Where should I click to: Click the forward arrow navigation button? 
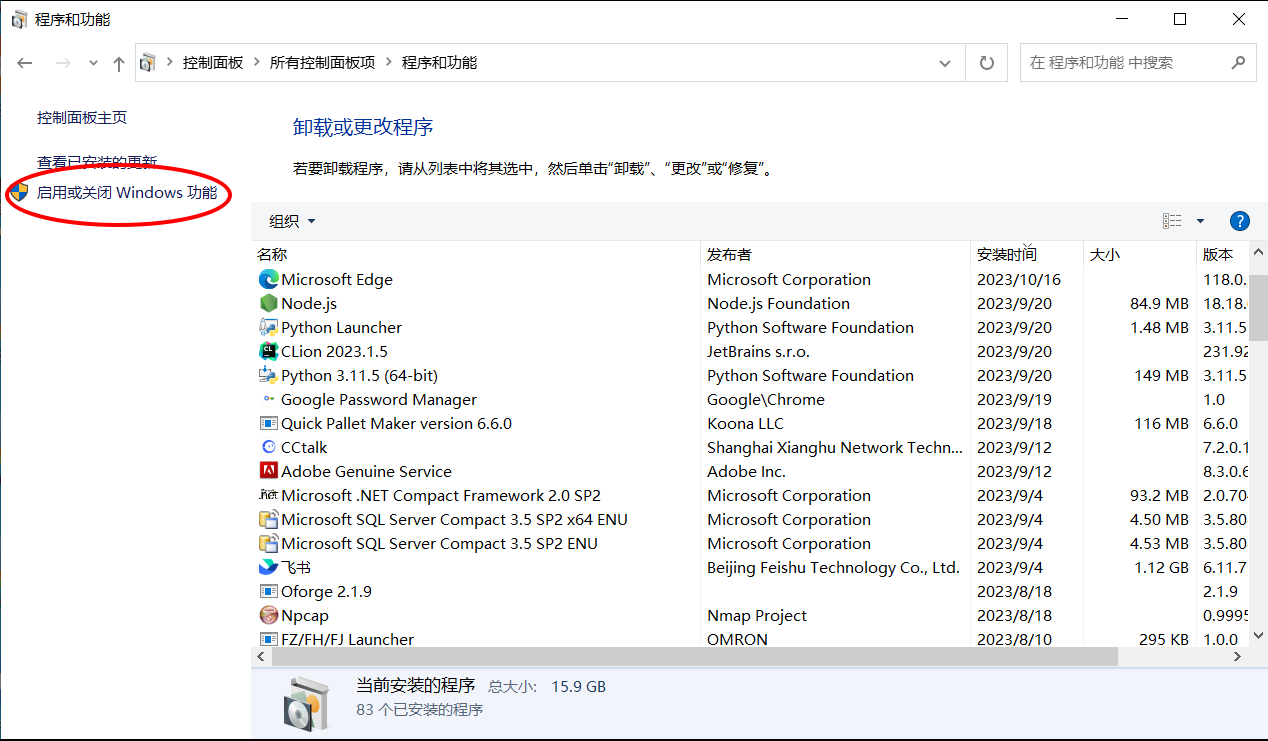pos(63,63)
